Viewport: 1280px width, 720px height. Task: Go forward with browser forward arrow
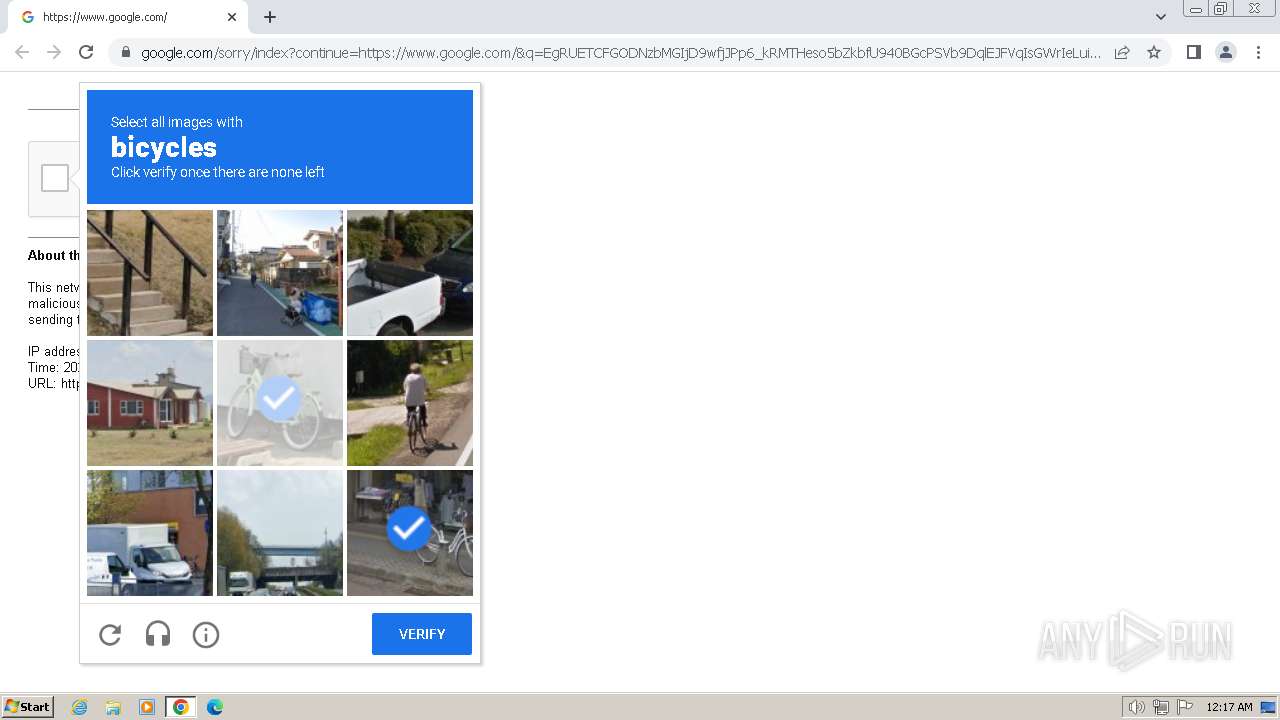(x=54, y=52)
